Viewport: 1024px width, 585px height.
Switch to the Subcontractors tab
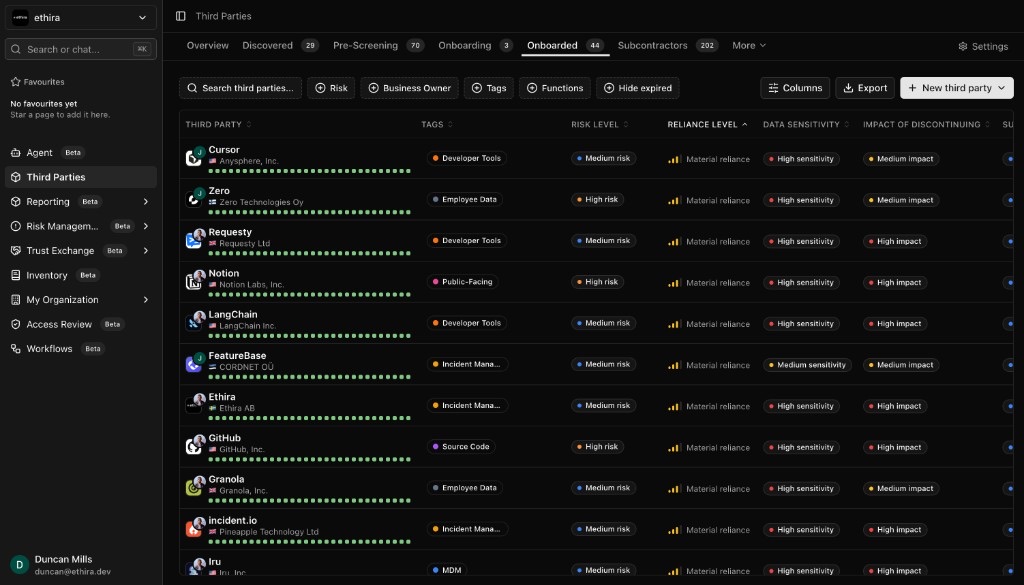(x=667, y=46)
